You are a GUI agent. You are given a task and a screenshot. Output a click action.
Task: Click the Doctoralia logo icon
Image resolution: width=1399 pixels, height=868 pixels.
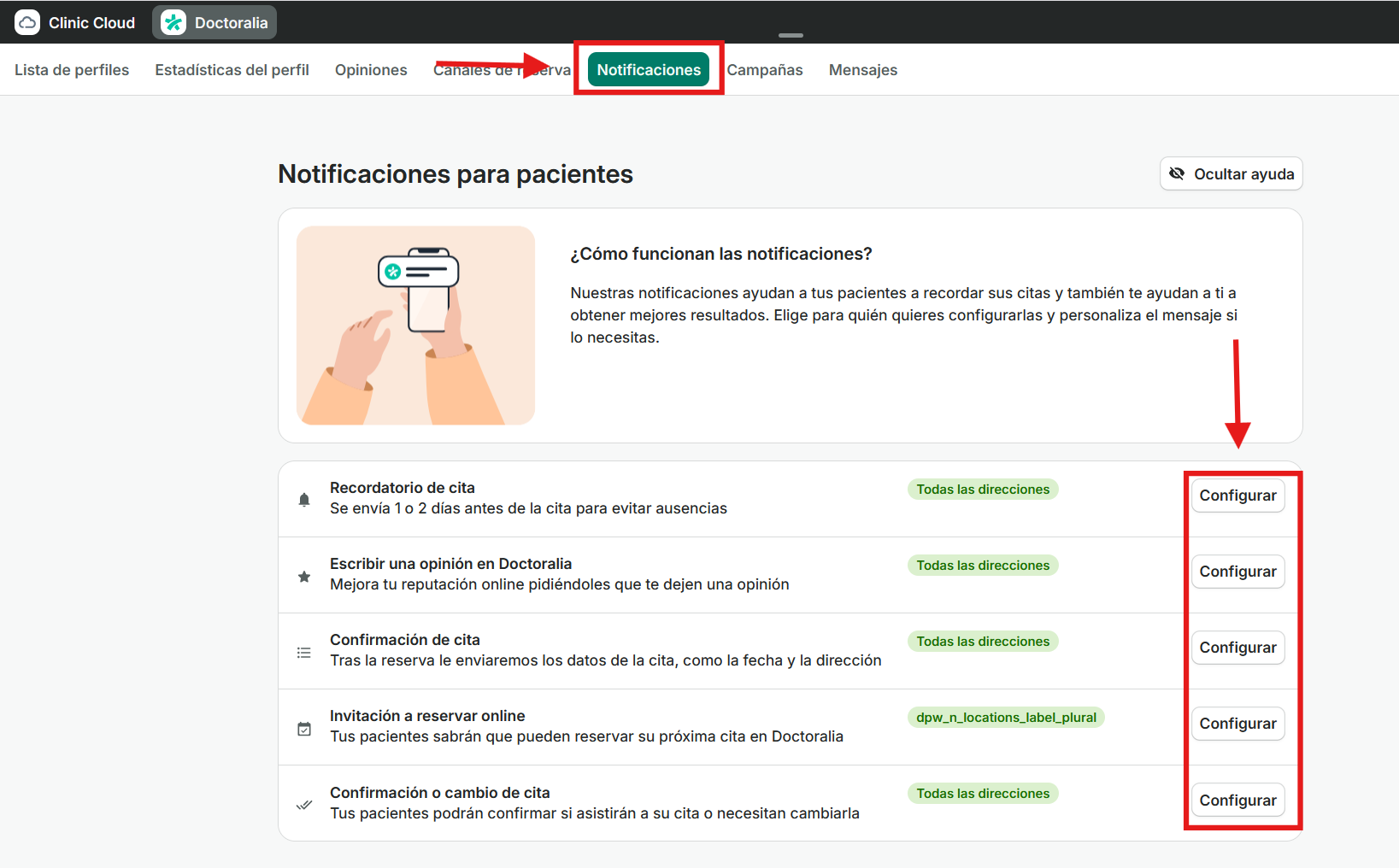(173, 23)
